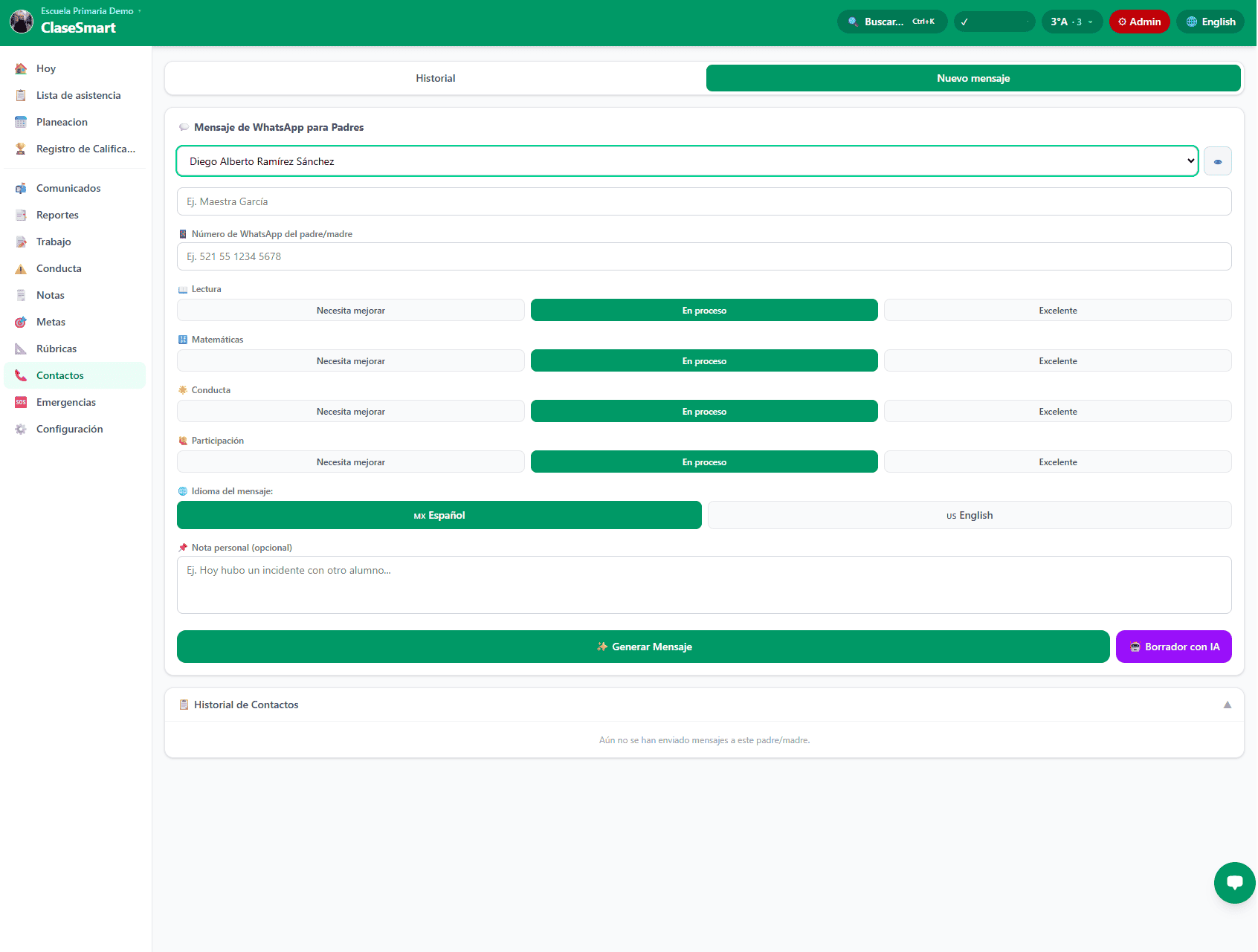Open the student selector dropdown
Viewport: 1258px width, 952px height.
point(688,161)
